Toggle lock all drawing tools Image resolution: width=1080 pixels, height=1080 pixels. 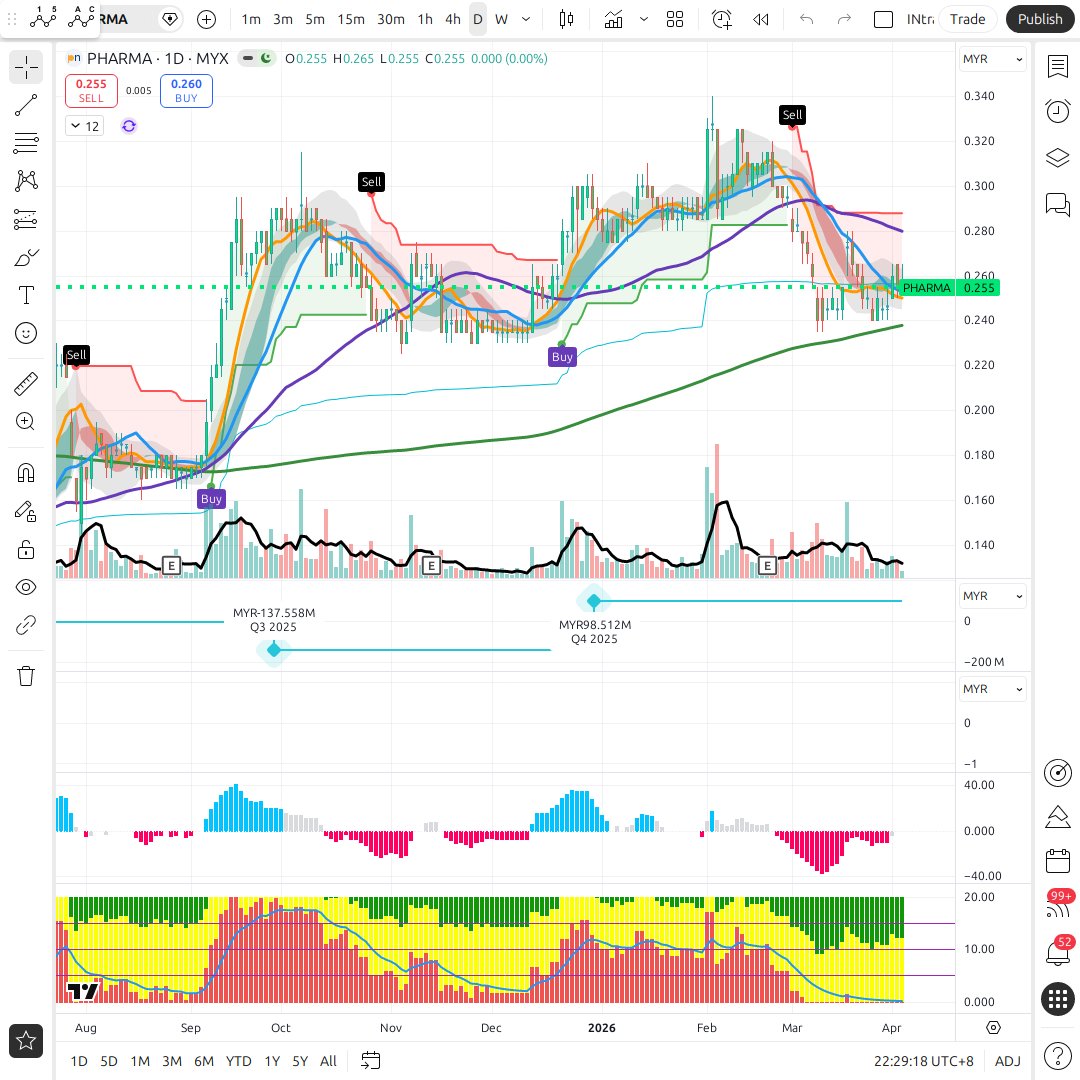coord(26,549)
